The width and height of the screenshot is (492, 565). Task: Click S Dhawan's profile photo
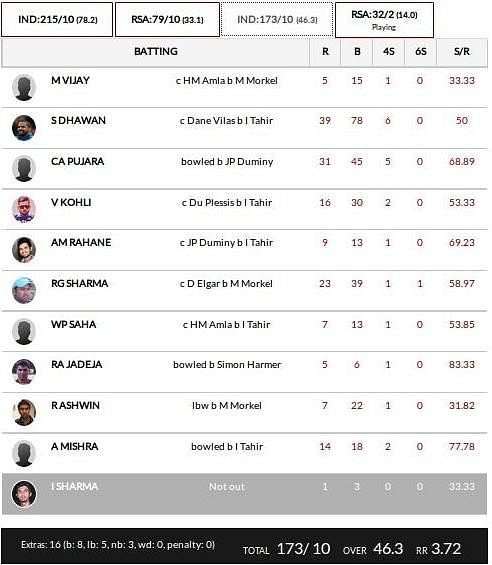click(x=24, y=128)
